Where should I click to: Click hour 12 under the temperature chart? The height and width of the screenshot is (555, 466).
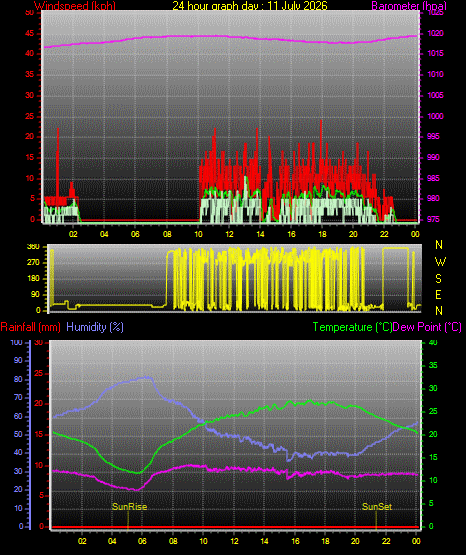234,541
